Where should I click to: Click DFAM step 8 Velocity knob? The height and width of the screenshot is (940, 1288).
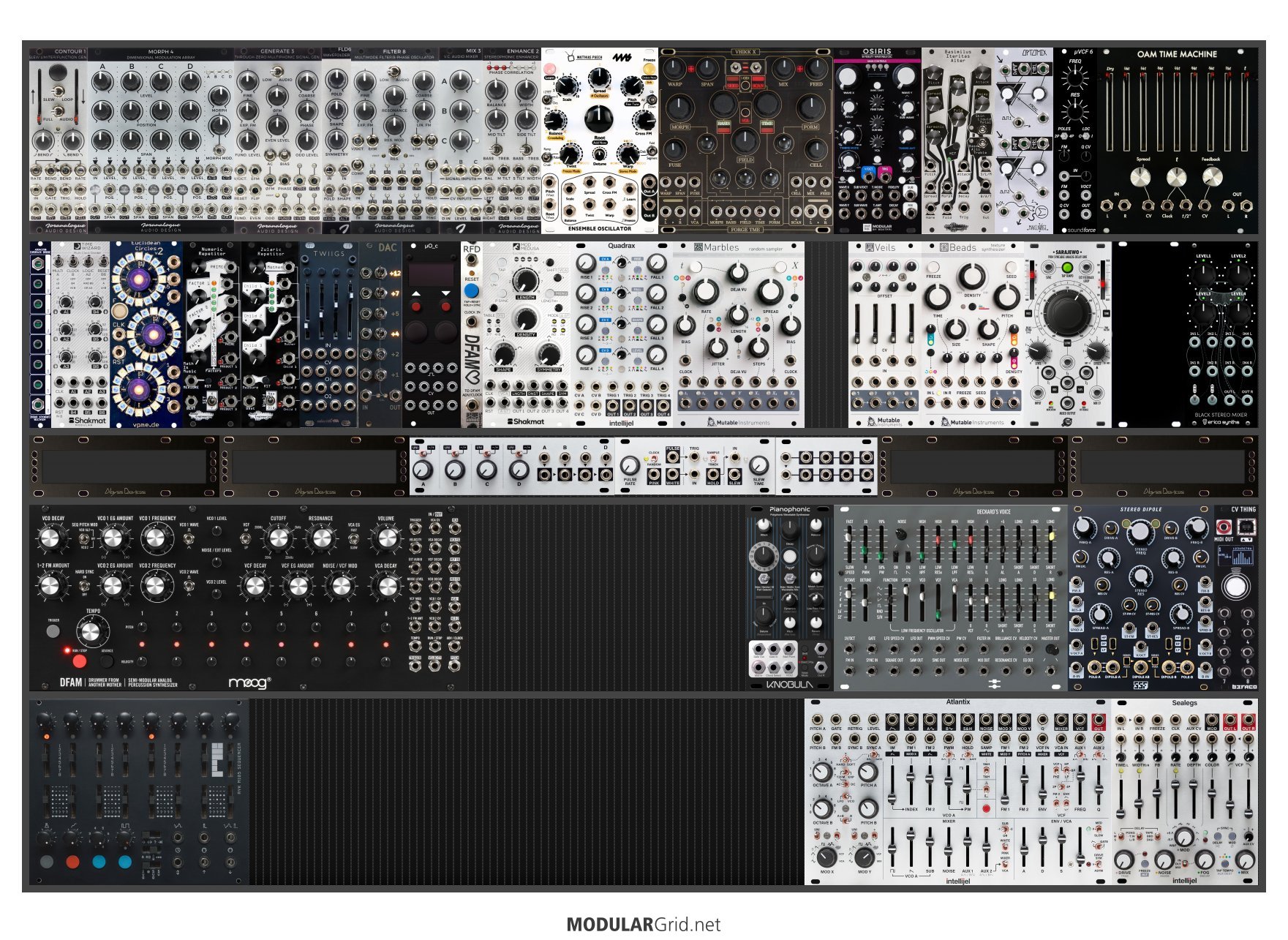pyautogui.click(x=385, y=661)
